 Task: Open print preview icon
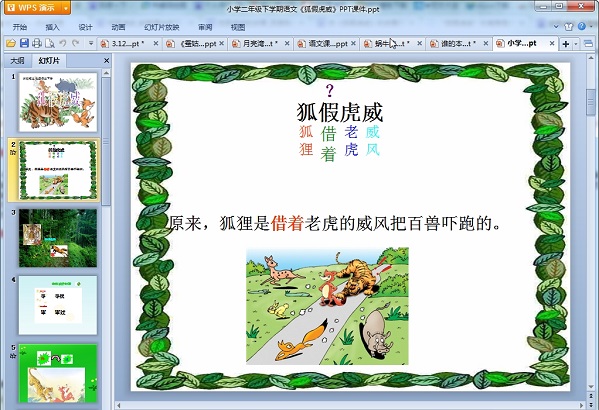[x=50, y=43]
